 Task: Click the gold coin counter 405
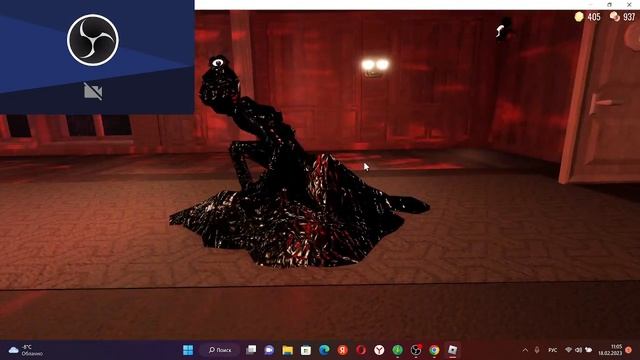[x=588, y=17]
